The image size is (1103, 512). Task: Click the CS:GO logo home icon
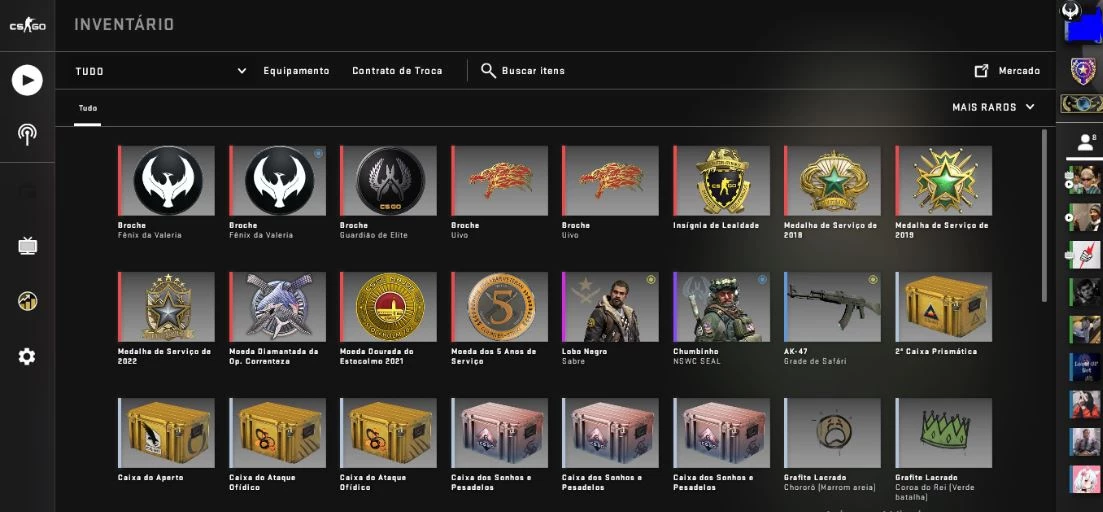[x=27, y=25]
